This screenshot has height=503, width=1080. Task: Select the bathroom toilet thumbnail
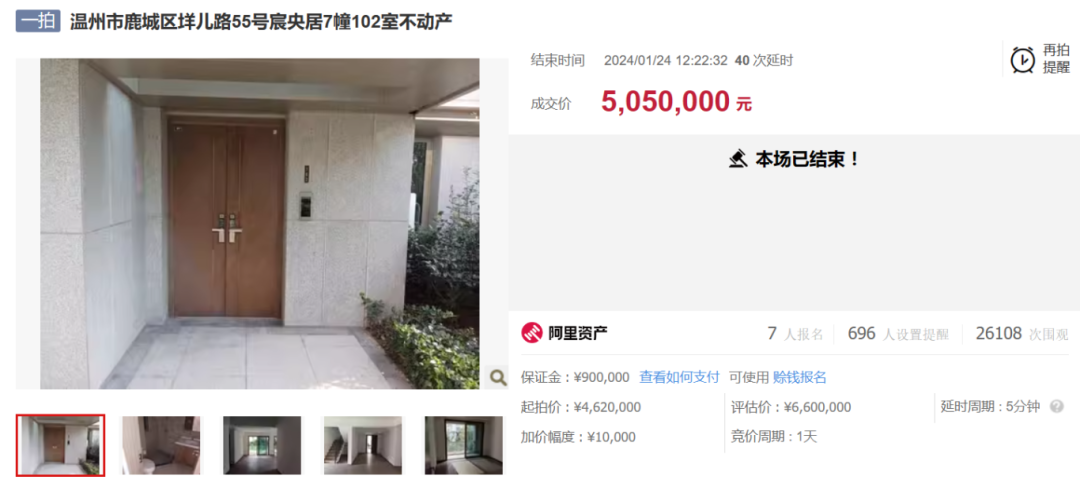click(x=161, y=445)
